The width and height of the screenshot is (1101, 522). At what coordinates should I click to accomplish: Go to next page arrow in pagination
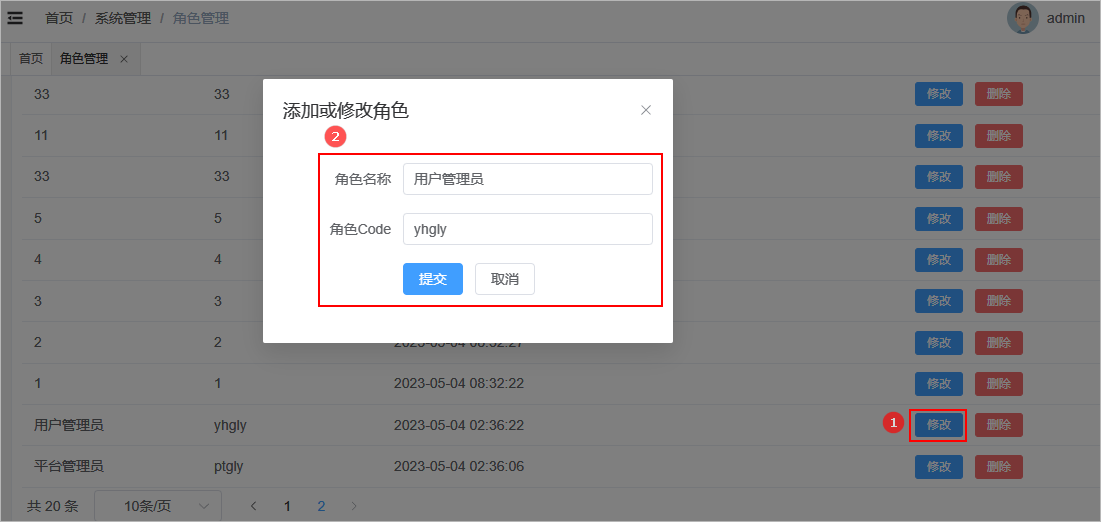pos(354,506)
